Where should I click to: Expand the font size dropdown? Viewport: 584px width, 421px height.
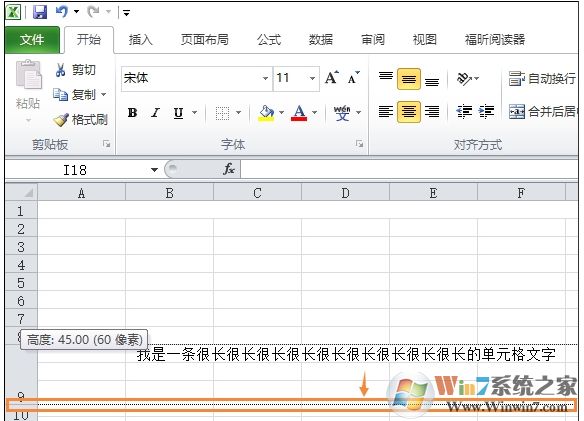point(312,78)
